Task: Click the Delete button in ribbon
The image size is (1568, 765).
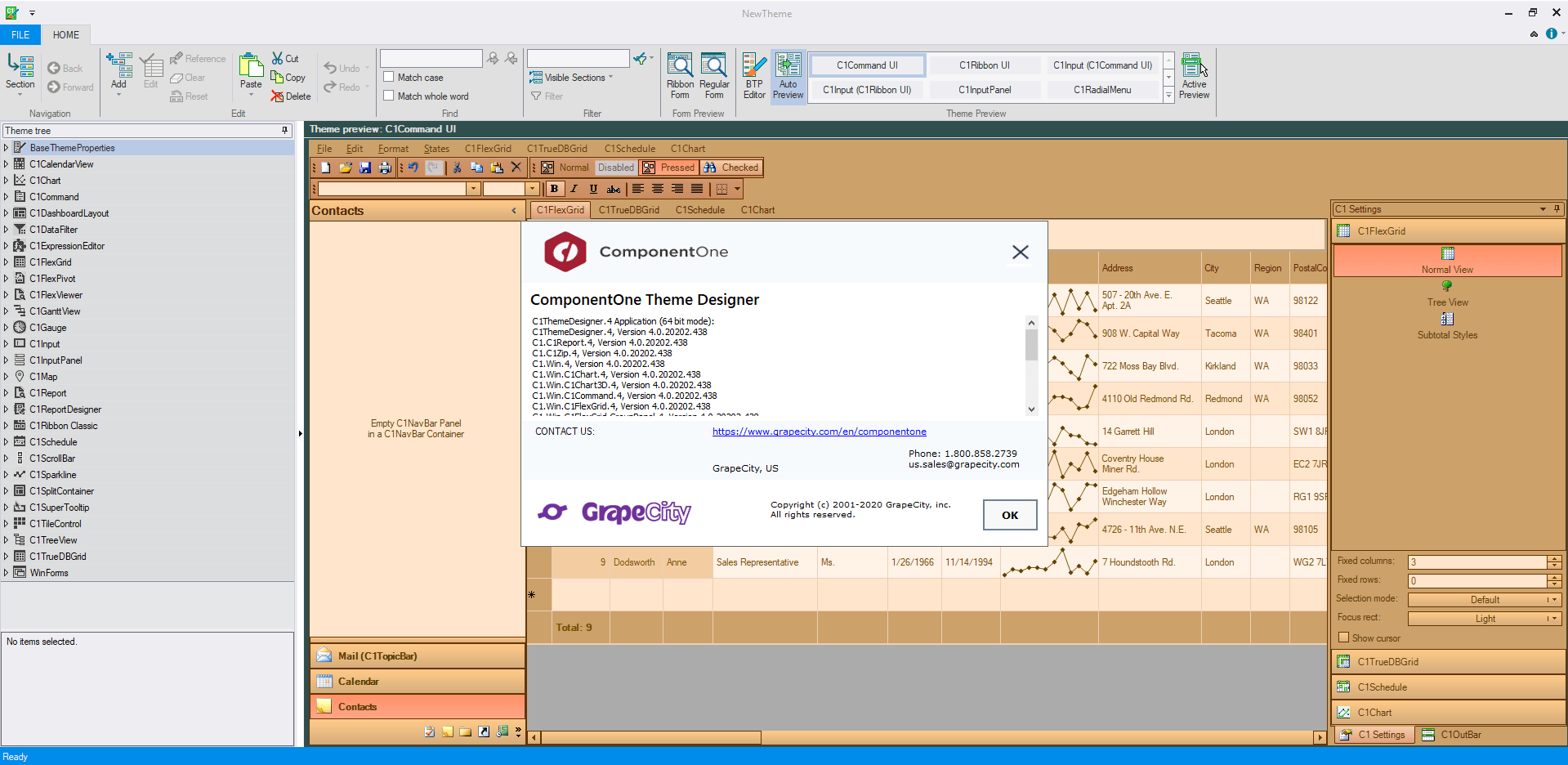Action: [x=291, y=96]
